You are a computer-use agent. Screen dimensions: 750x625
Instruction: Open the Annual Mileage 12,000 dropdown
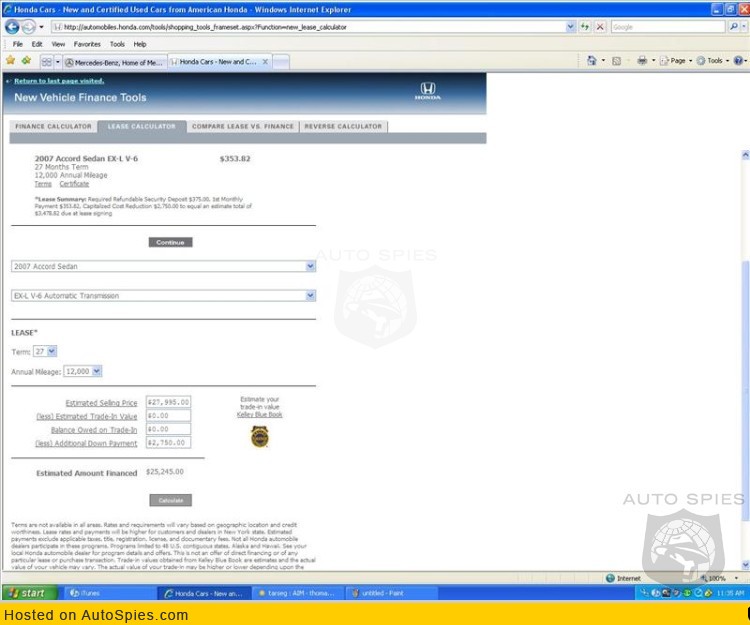pyautogui.click(x=83, y=371)
